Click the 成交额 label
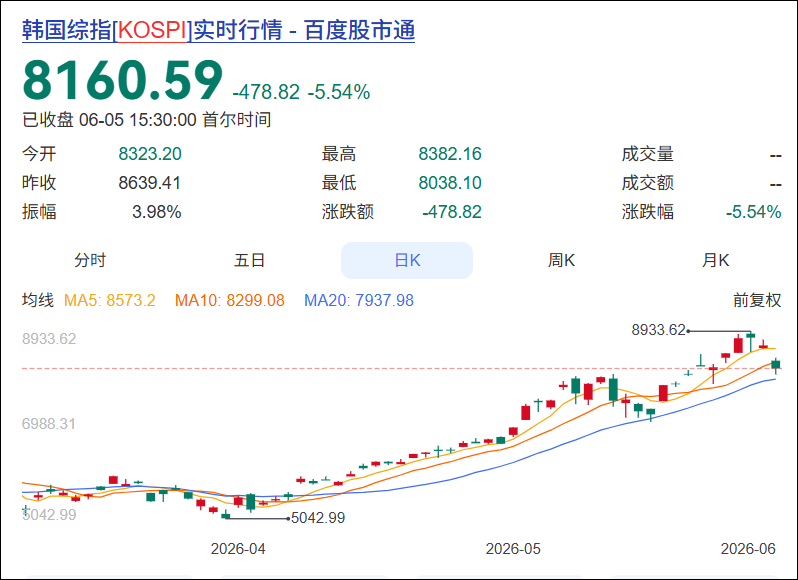The width and height of the screenshot is (798, 580). (x=647, y=183)
